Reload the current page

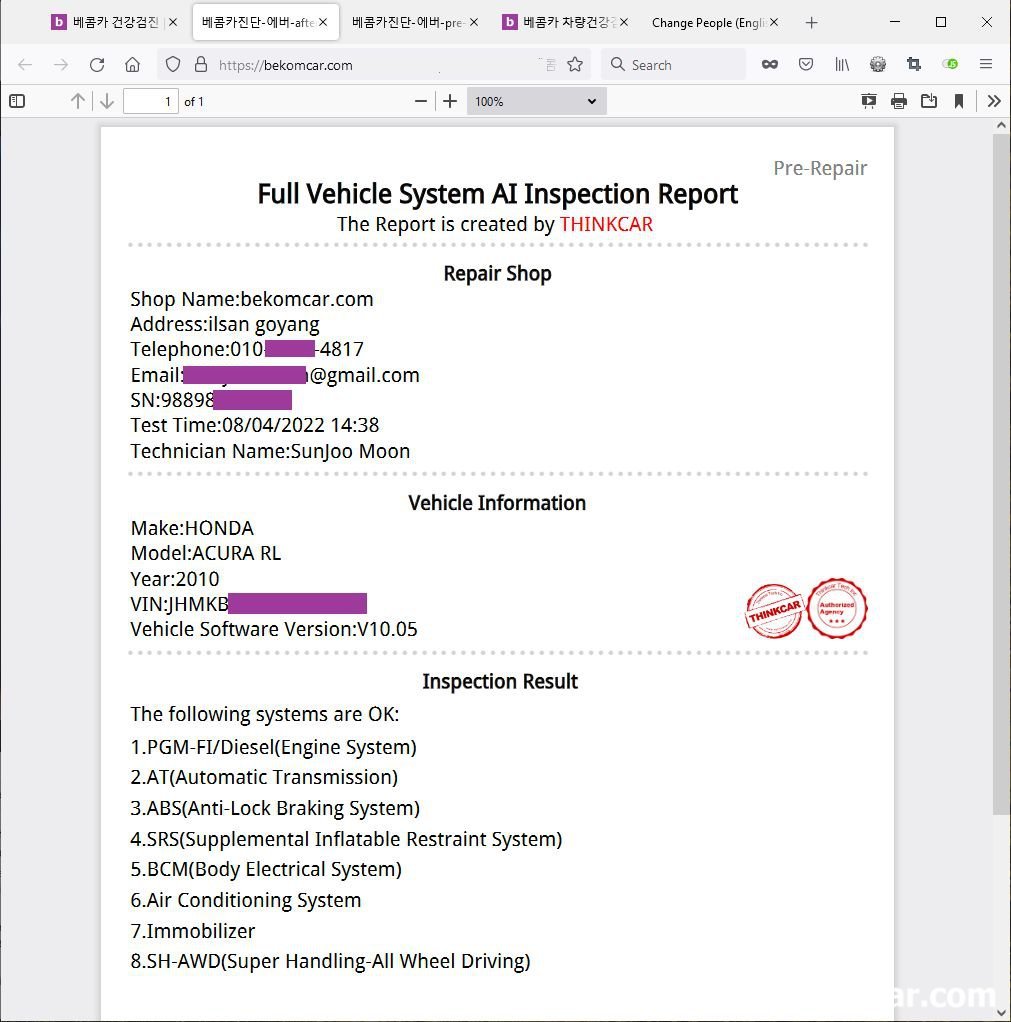coord(97,65)
